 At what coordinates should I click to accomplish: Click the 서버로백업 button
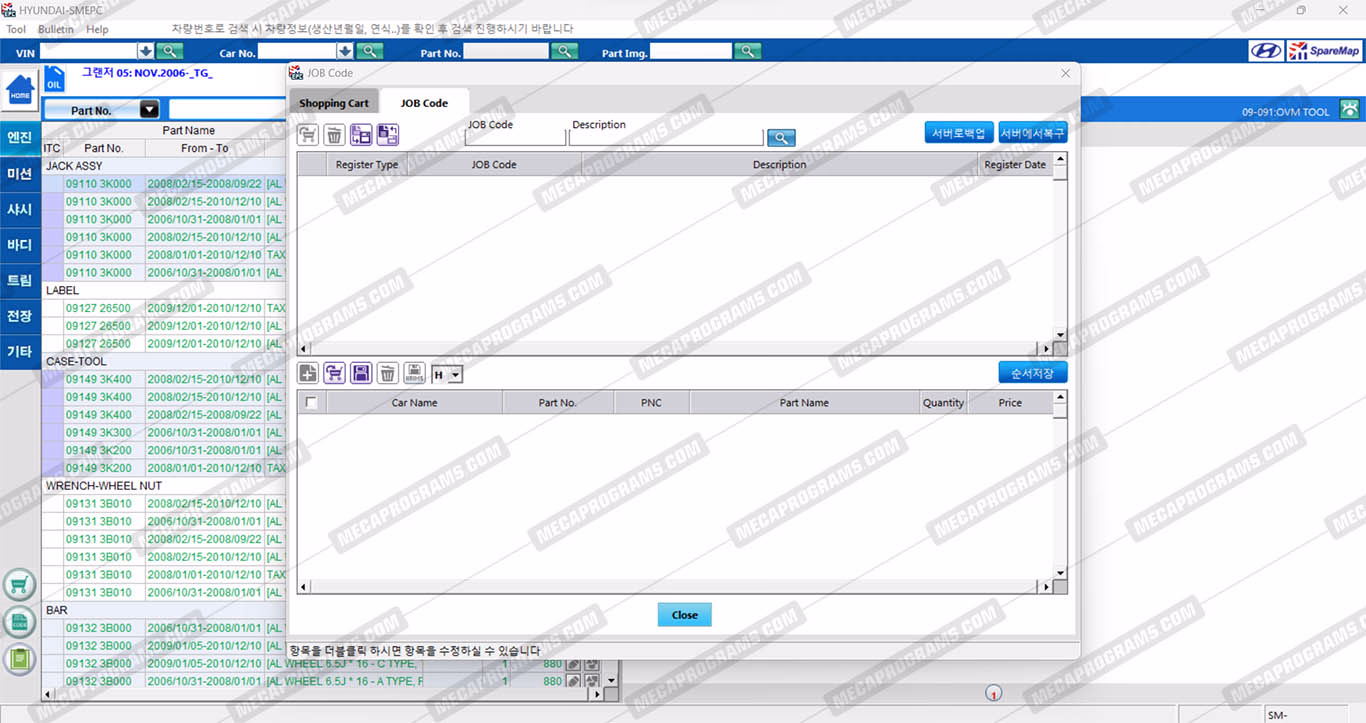pos(958,133)
